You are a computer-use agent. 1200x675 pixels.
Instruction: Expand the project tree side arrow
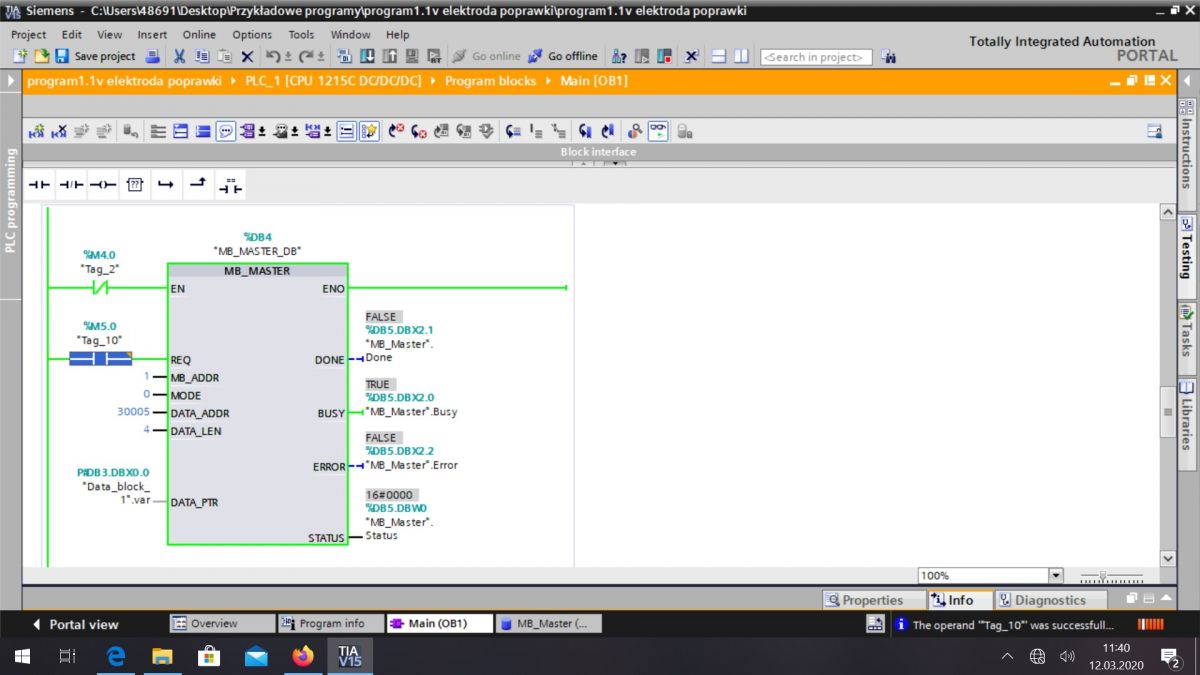10,81
